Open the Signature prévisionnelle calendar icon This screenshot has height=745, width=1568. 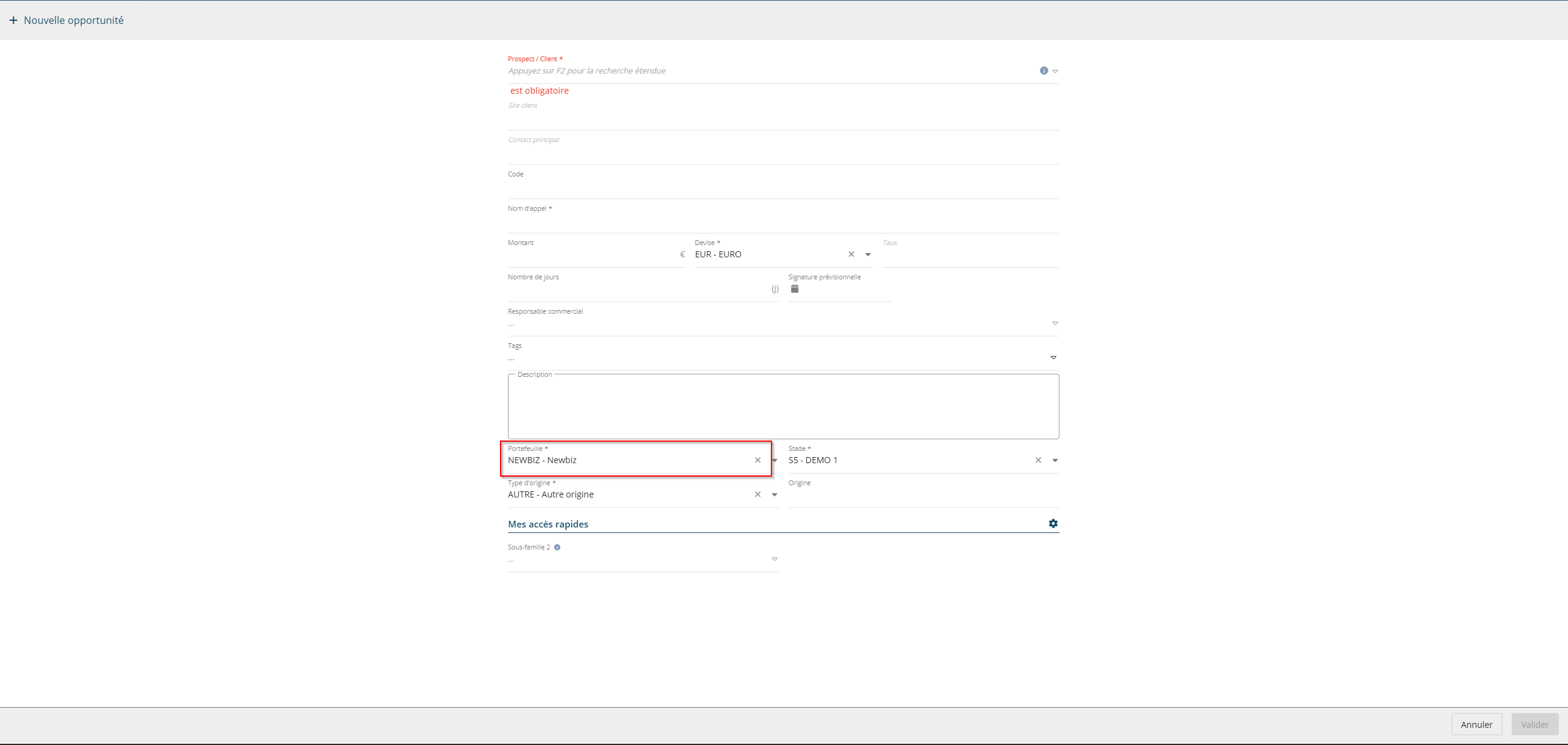[x=795, y=289]
